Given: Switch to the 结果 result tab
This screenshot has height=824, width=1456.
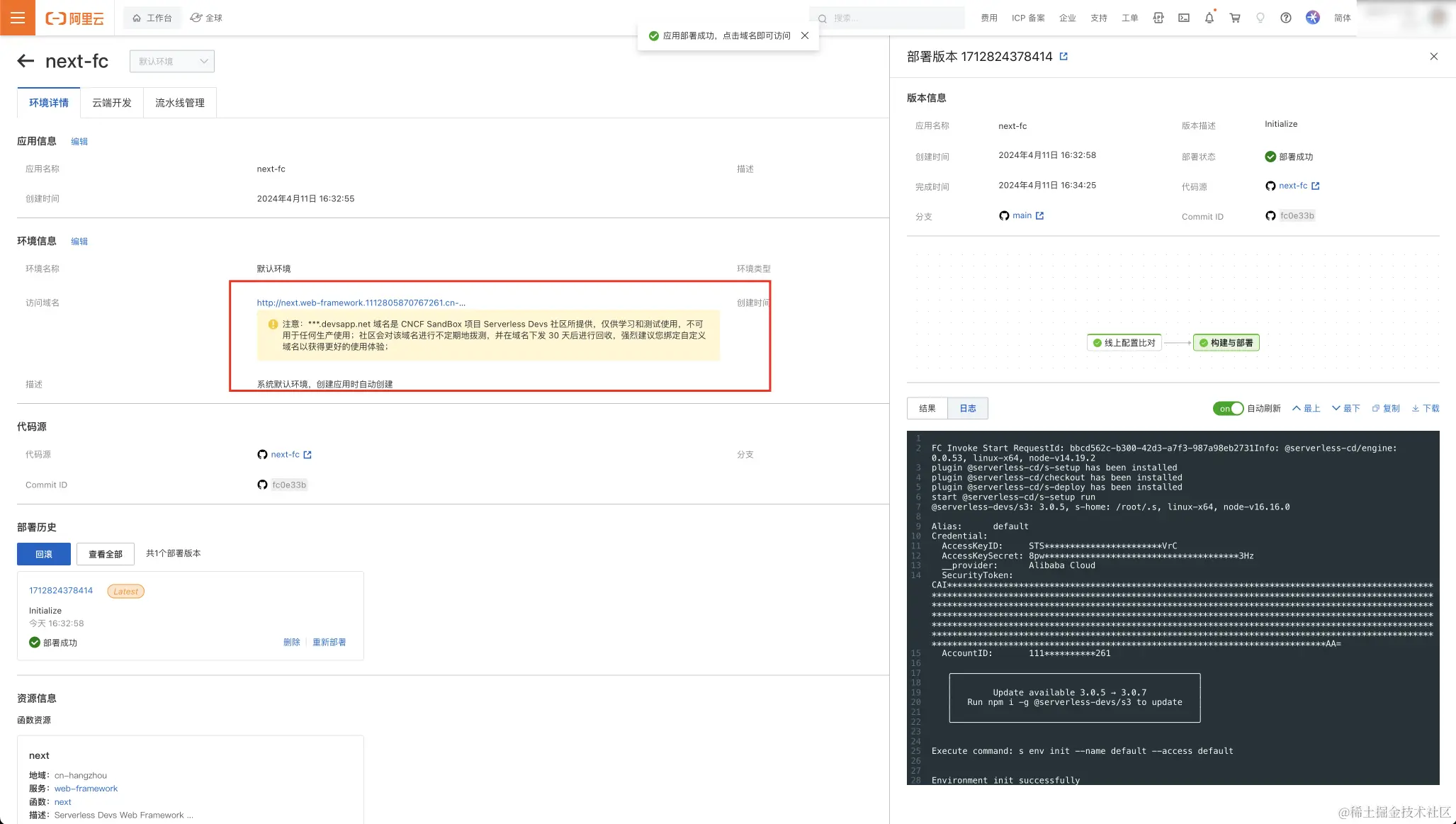Looking at the screenshot, I should point(927,408).
